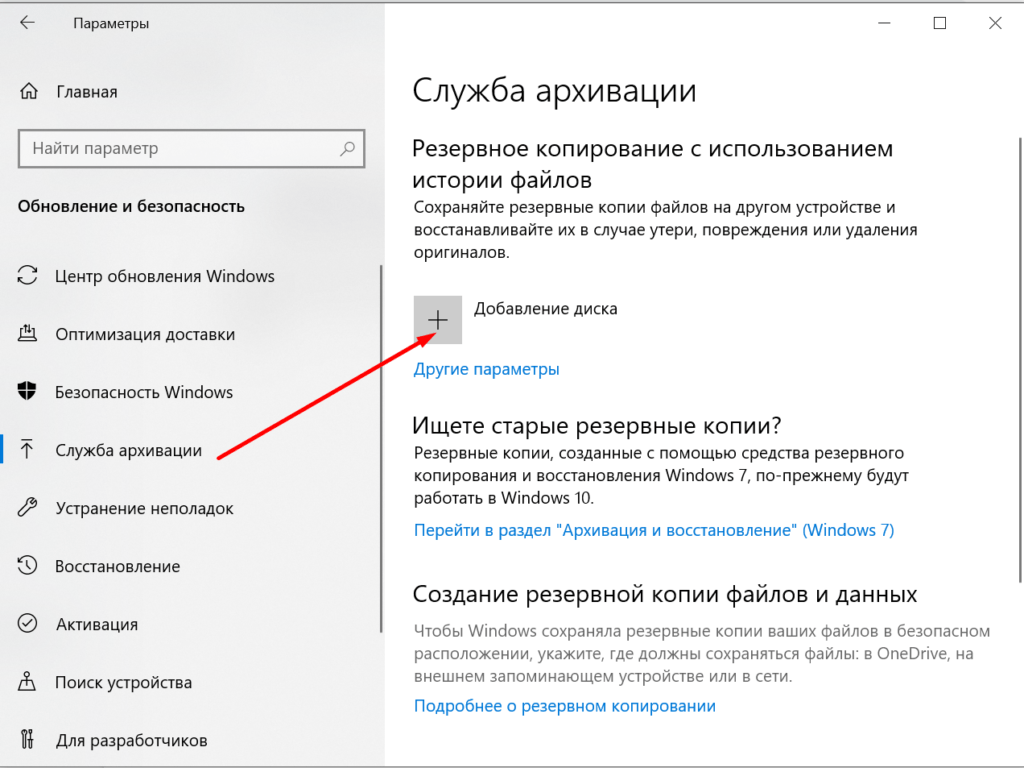Viewport: 1024px width, 768px height.
Task: Click the recovery clock icon
Action: coord(27,566)
